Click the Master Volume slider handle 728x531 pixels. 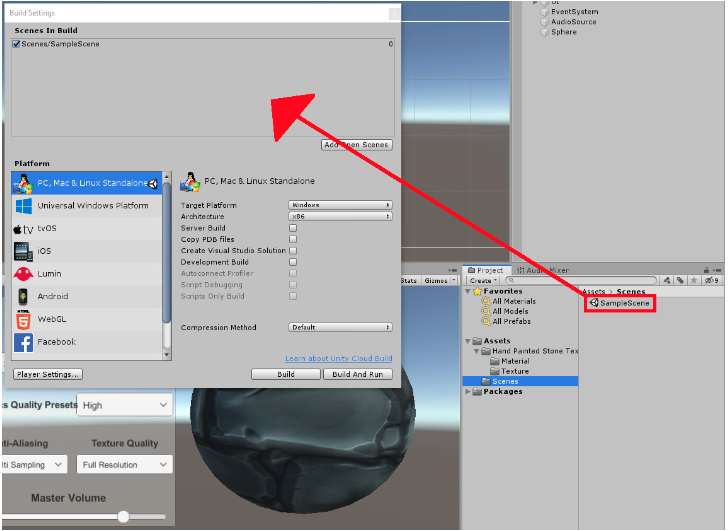123,516
